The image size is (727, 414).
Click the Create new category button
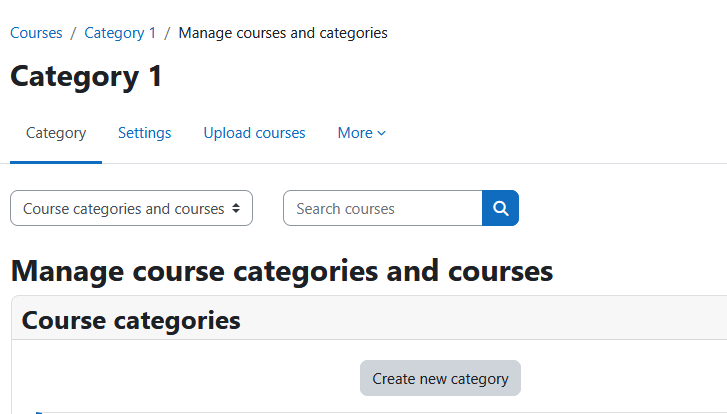point(440,378)
